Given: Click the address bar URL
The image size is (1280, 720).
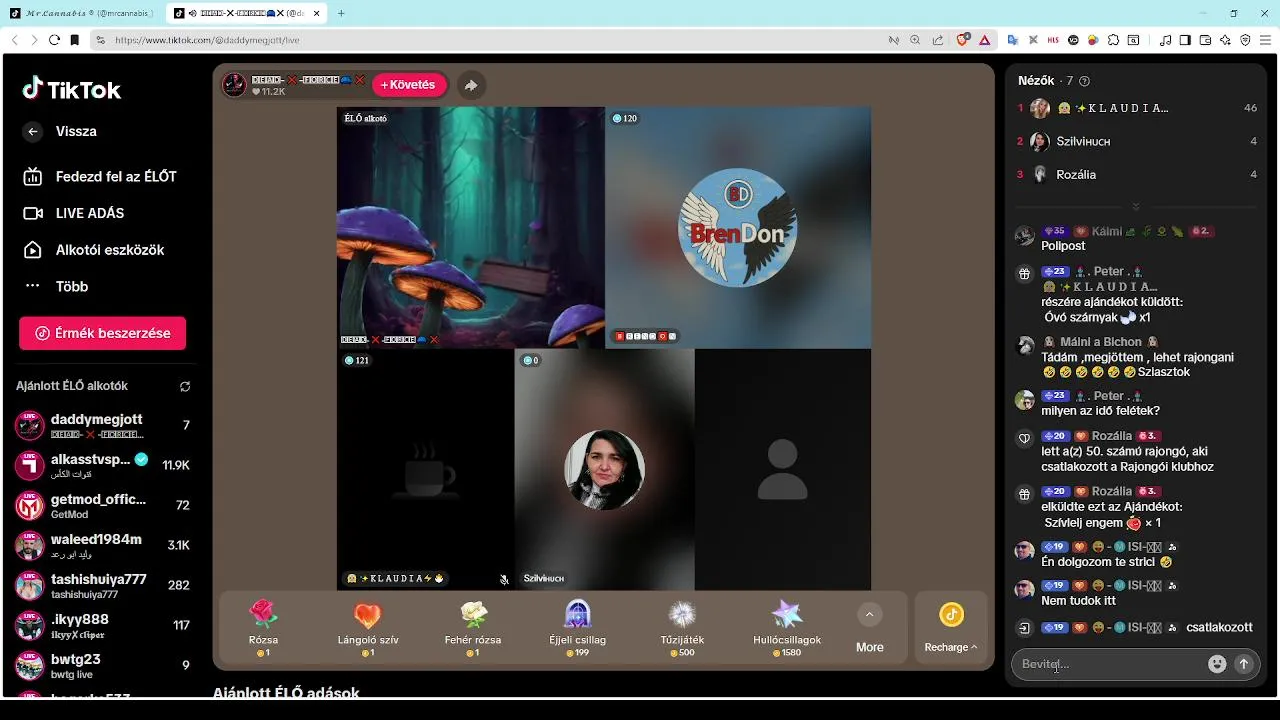Looking at the screenshot, I should [207, 40].
